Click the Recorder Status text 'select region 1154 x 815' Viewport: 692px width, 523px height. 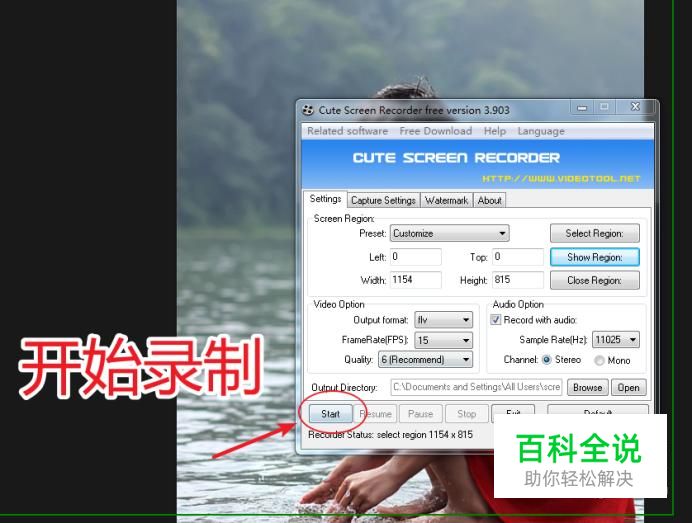[x=425, y=435]
